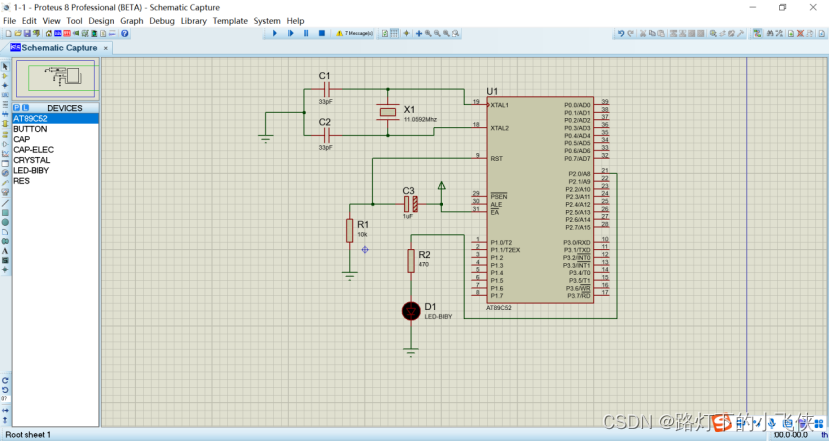Select the Selection Mode arrow tool
This screenshot has width=830, height=441.
coord(5,67)
